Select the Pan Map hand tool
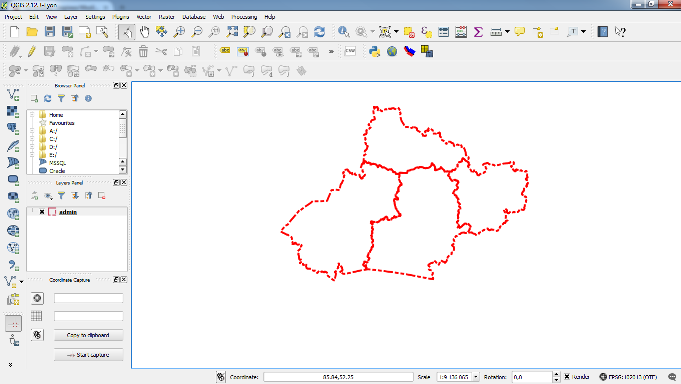 click(x=144, y=32)
